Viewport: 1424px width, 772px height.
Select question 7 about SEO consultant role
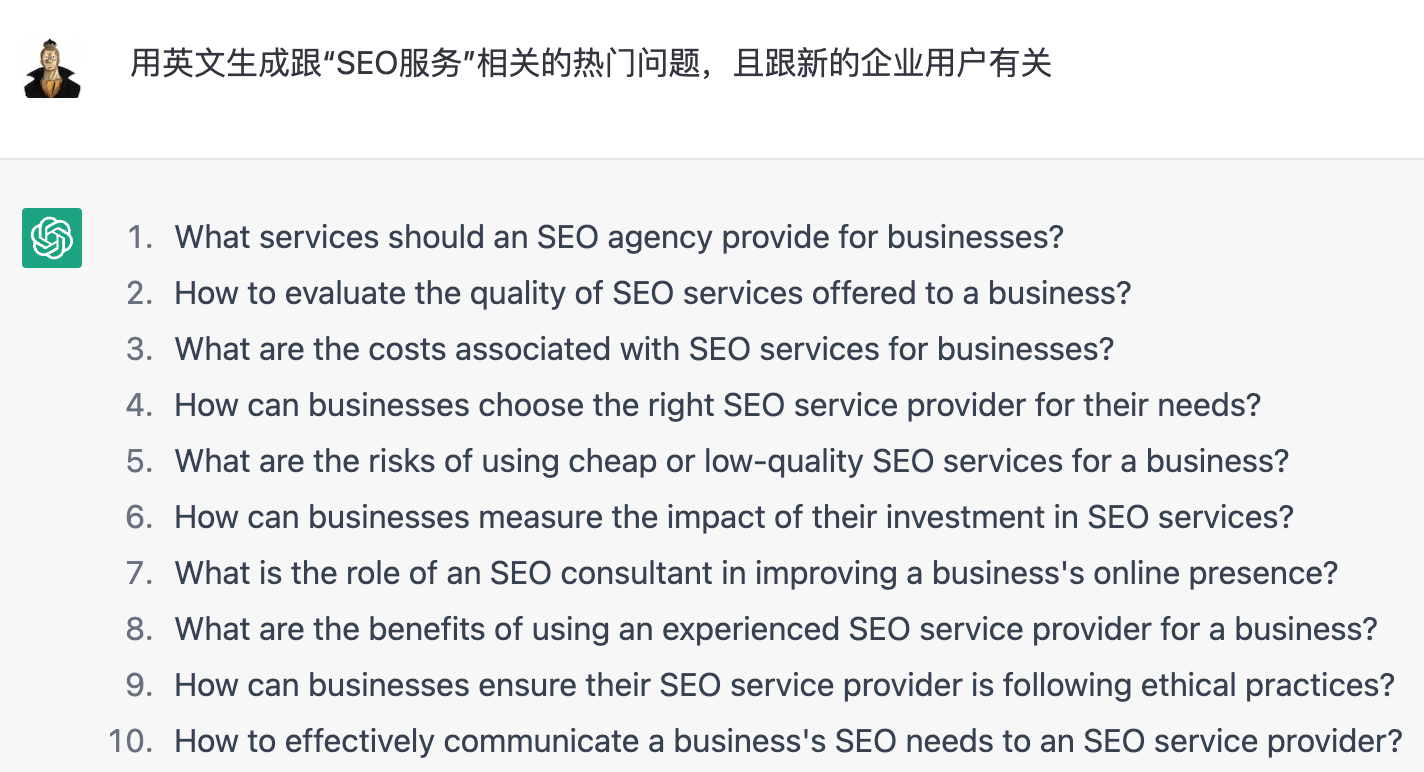(754, 573)
